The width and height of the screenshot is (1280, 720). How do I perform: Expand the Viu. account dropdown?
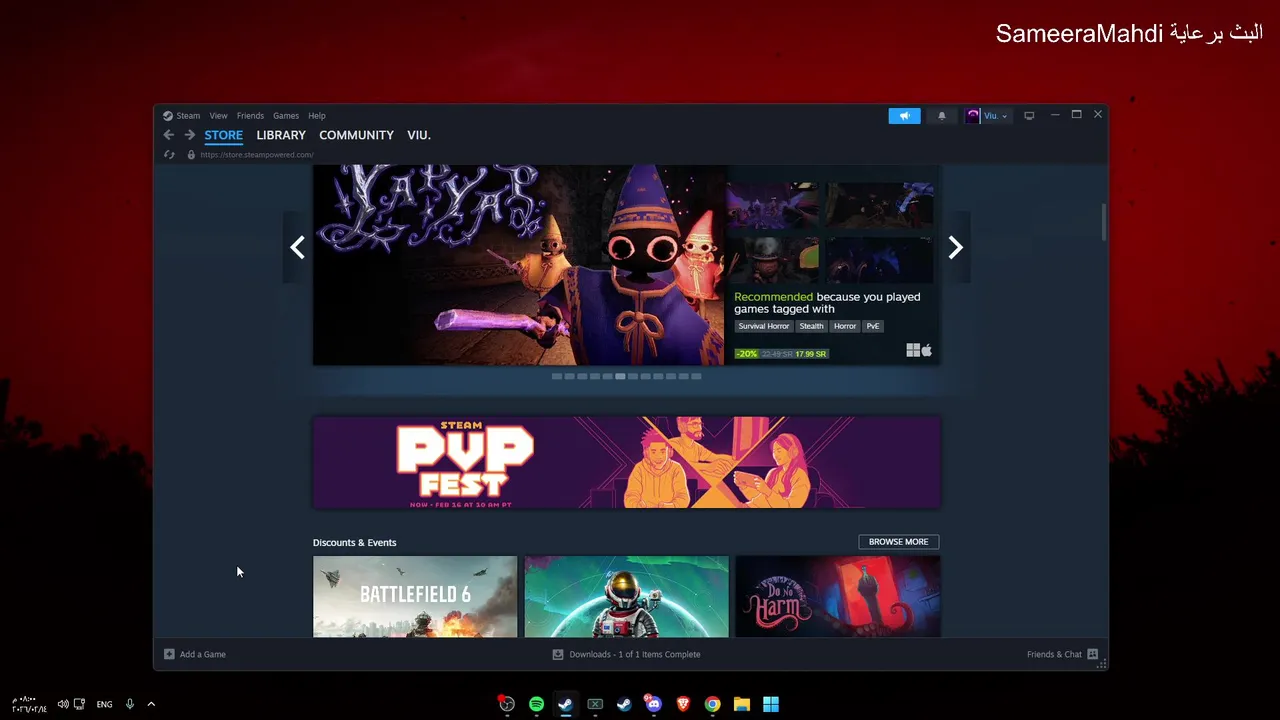click(996, 116)
